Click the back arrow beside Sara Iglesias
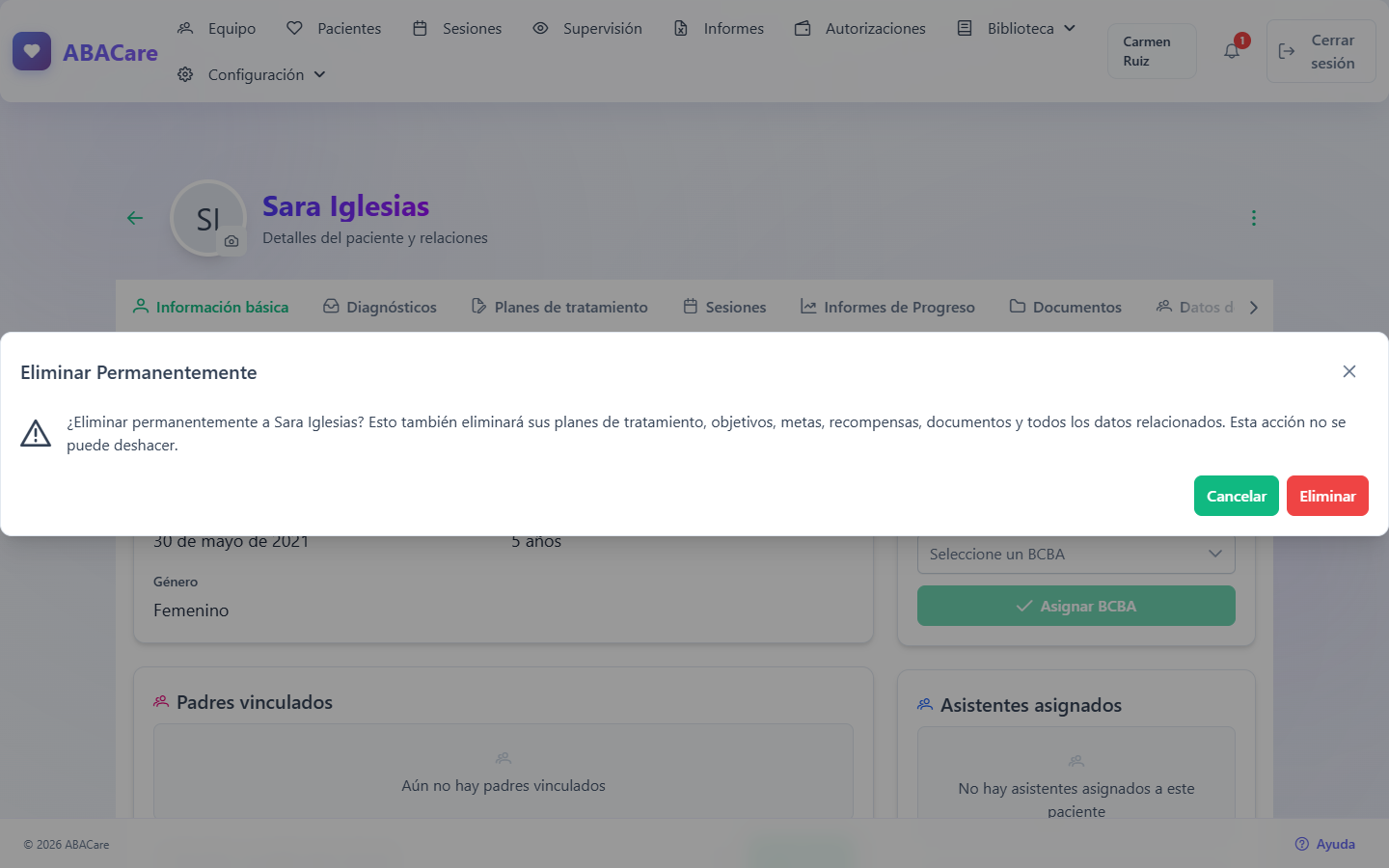Image resolution: width=1389 pixels, height=868 pixels. 135,218
